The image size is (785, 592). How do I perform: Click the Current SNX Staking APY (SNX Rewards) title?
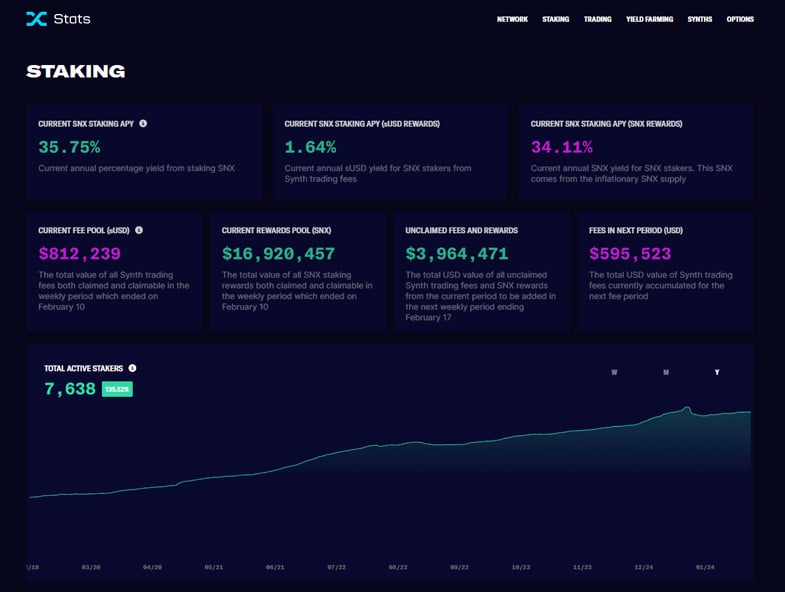(x=606, y=124)
